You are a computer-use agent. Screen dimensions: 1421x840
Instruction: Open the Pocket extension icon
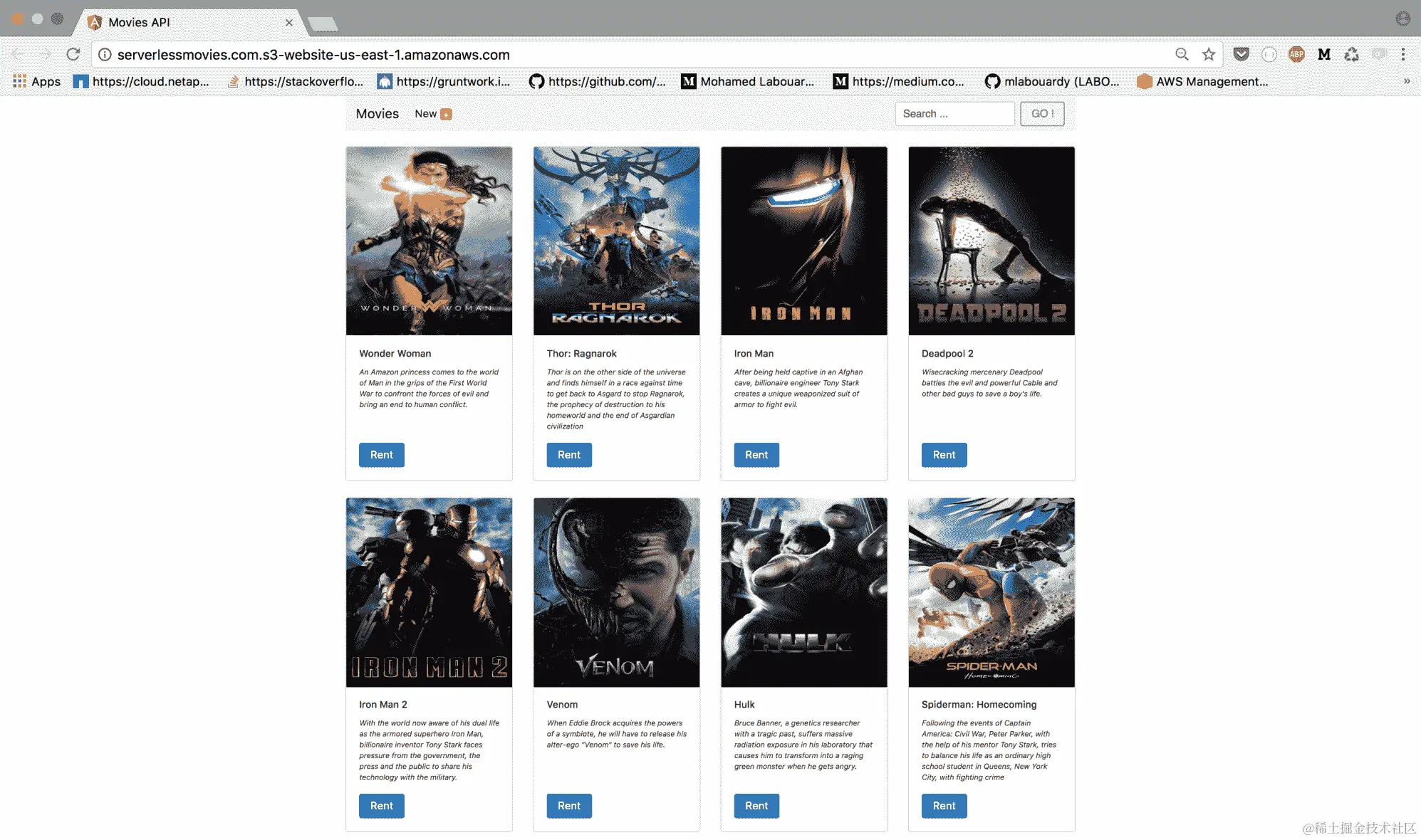1241,54
